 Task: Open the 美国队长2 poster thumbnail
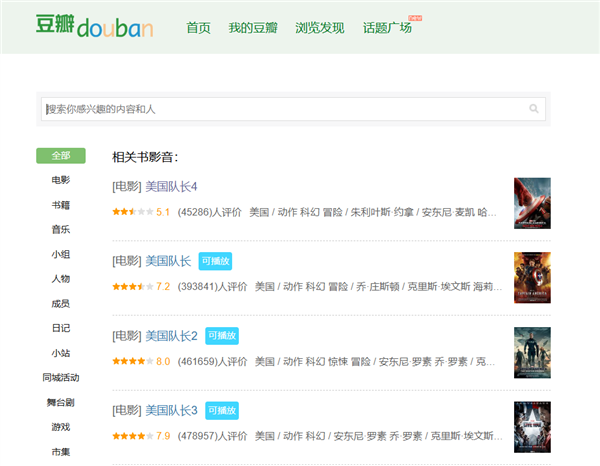532,353
